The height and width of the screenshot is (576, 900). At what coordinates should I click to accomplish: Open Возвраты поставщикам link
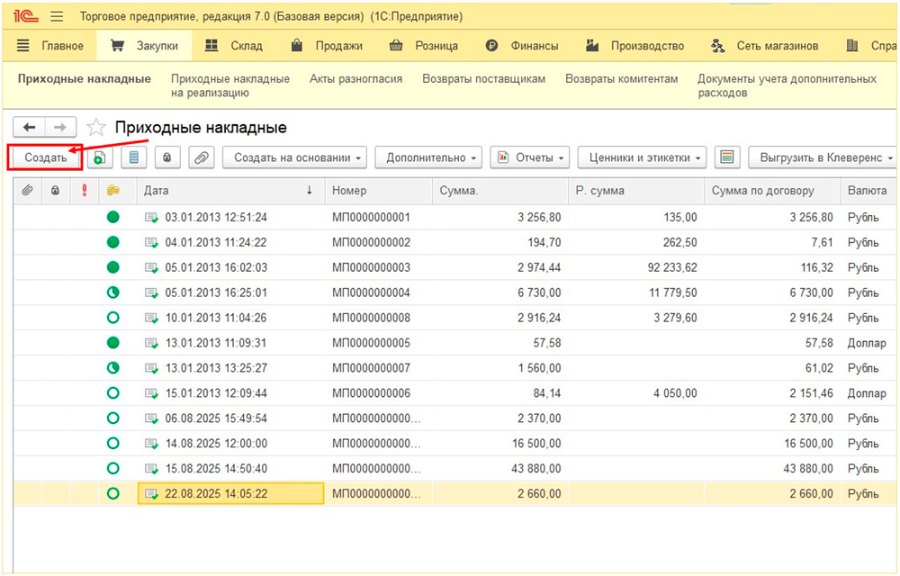(x=484, y=79)
